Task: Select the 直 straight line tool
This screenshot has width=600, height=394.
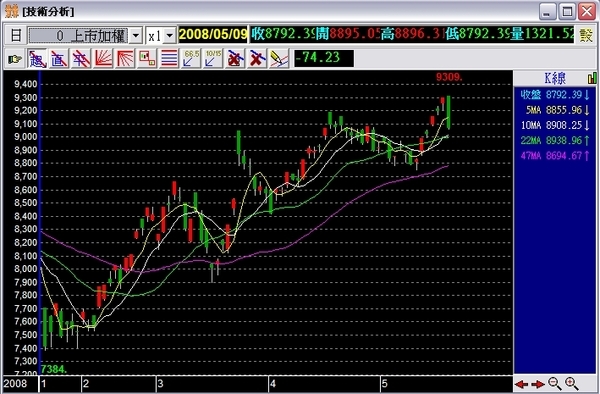Action: point(59,59)
